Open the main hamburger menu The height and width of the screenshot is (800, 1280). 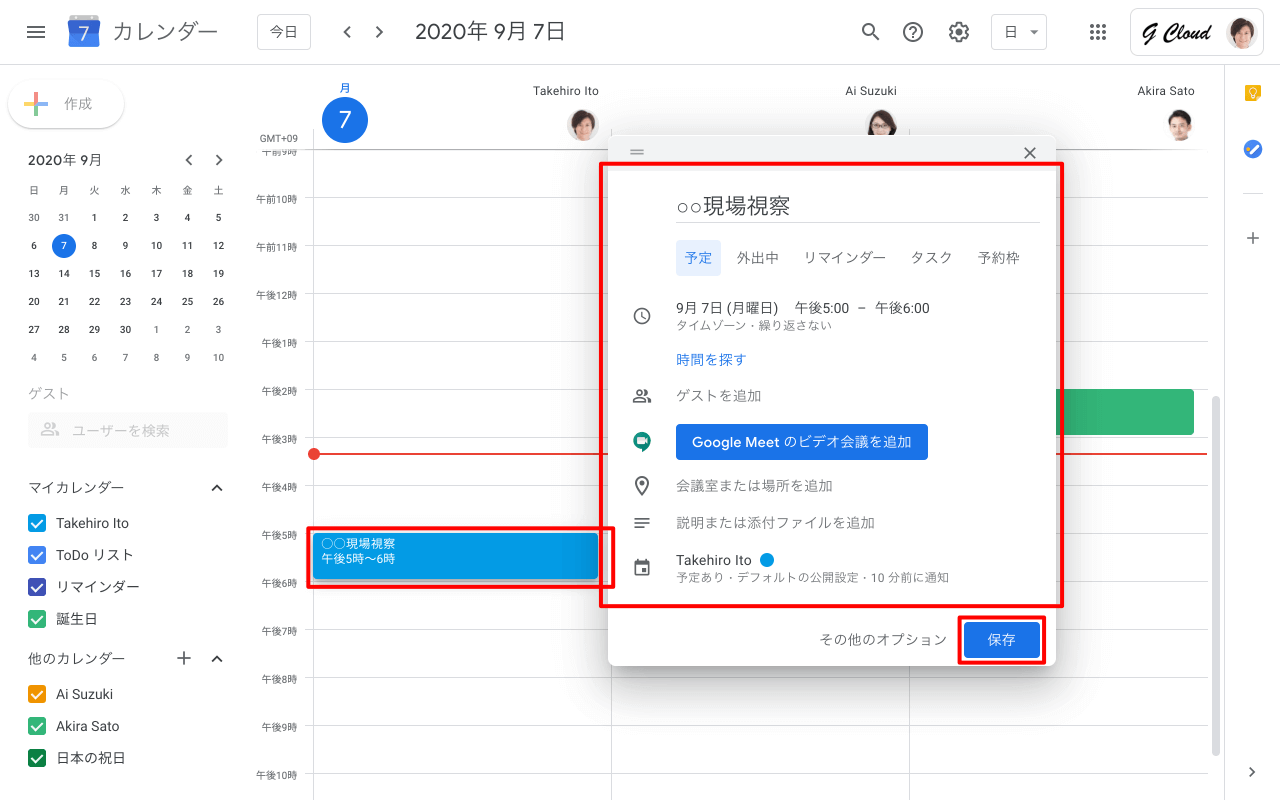(x=36, y=32)
